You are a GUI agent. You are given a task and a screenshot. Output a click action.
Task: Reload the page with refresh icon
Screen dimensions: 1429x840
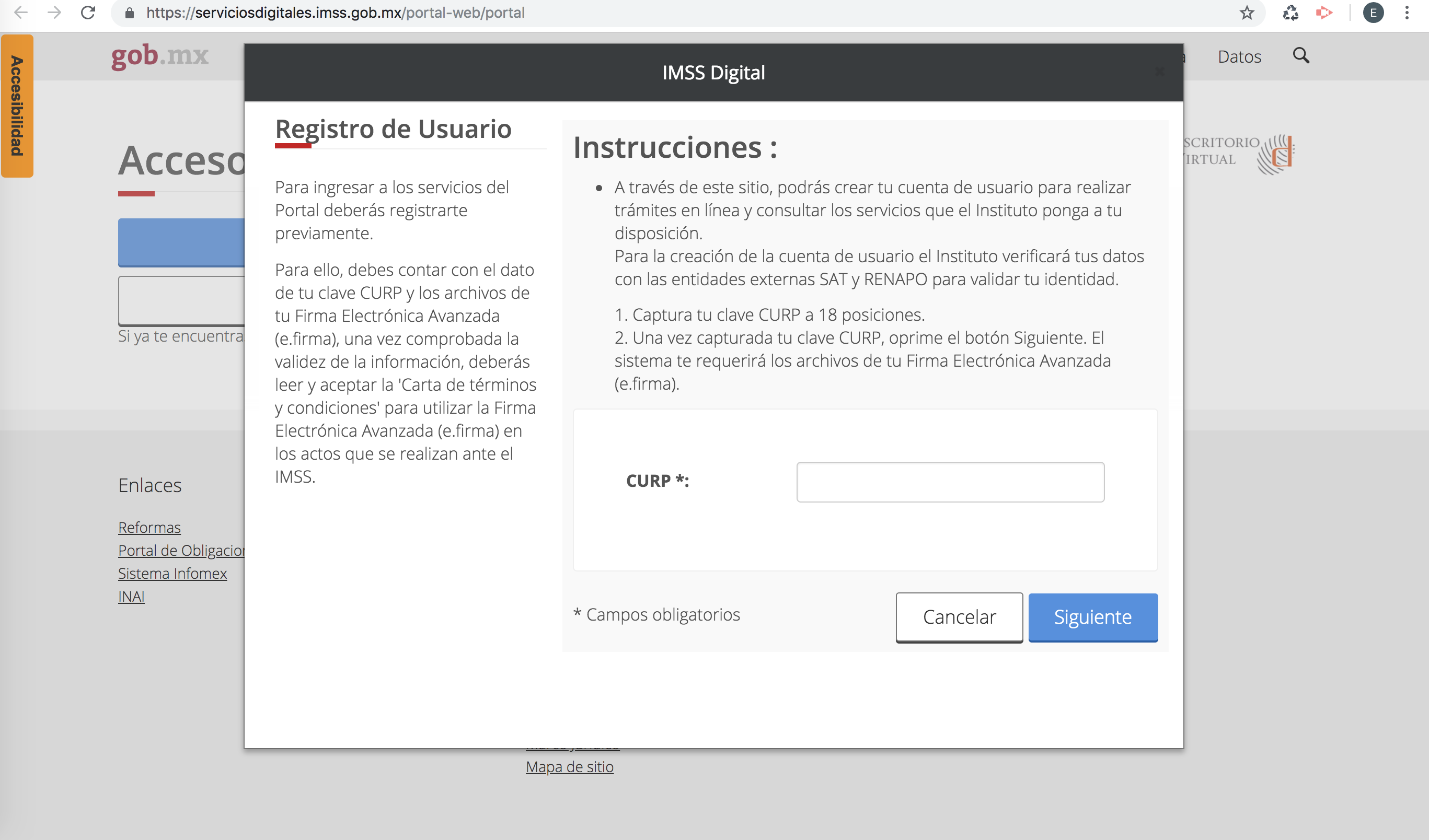(x=88, y=13)
